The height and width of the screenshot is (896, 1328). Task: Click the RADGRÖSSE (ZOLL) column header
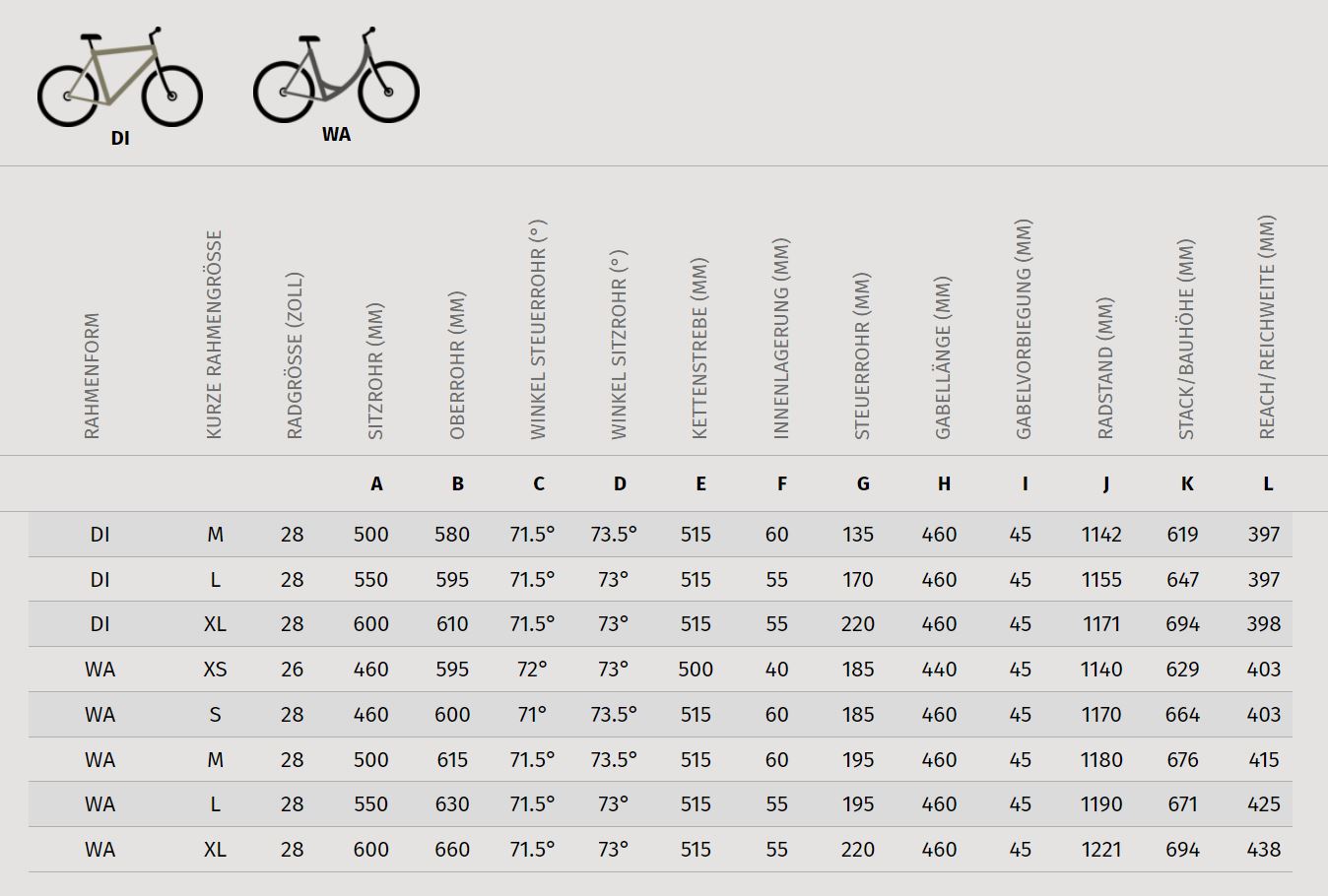295,355
